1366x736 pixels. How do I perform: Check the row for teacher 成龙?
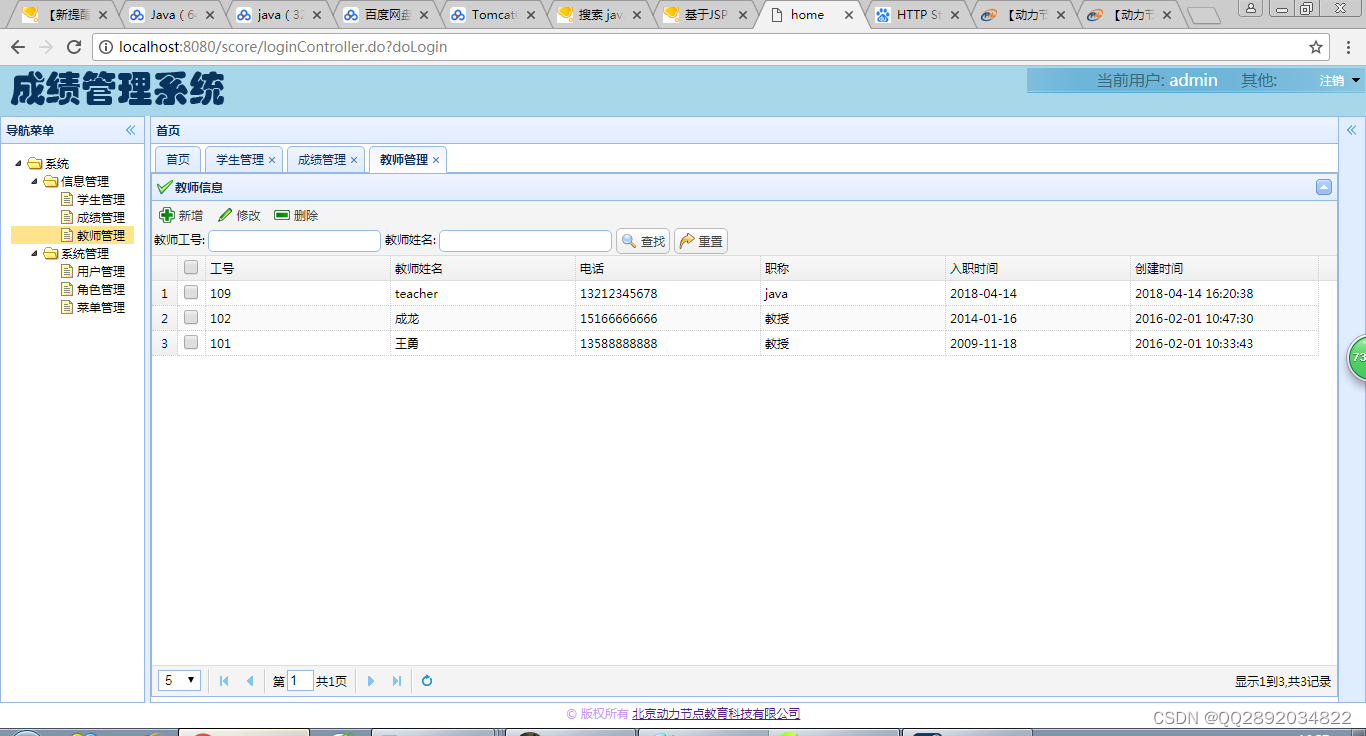[x=191, y=317]
